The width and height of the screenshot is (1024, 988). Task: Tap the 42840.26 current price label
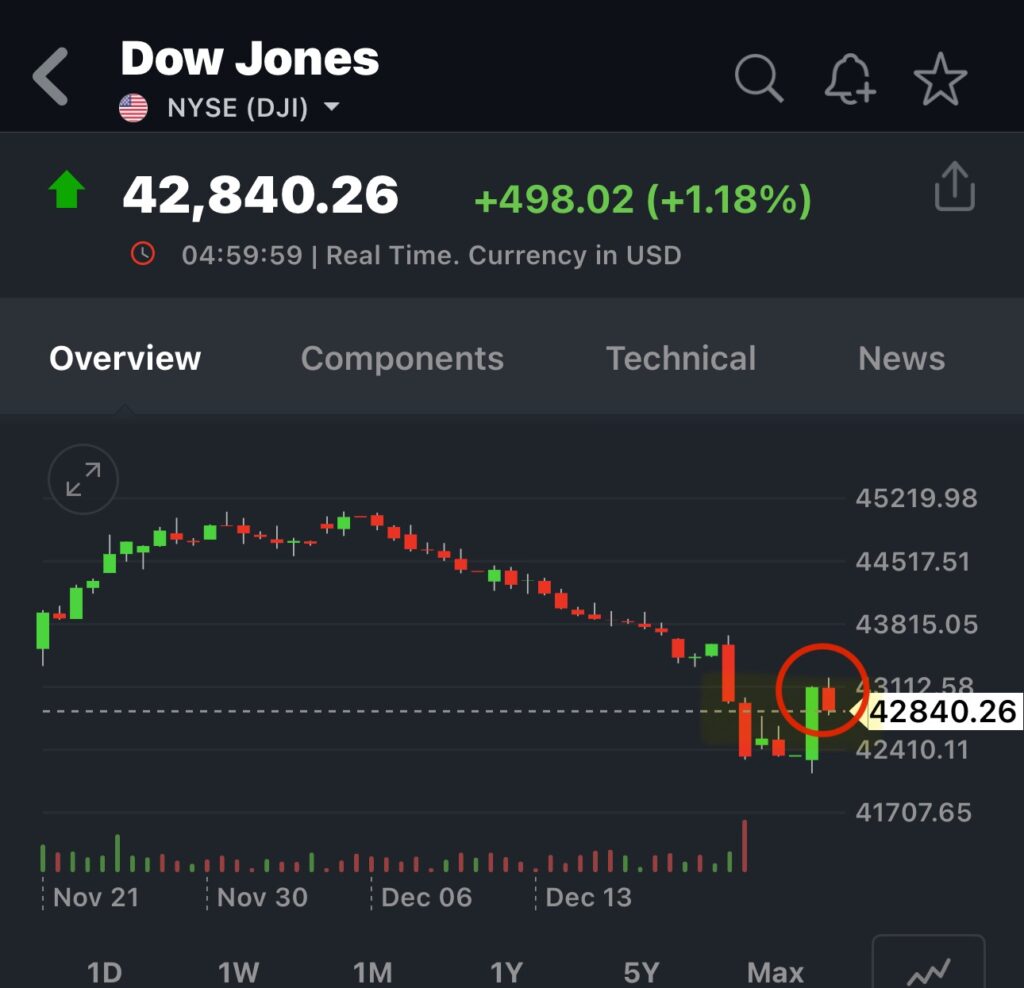[942, 712]
